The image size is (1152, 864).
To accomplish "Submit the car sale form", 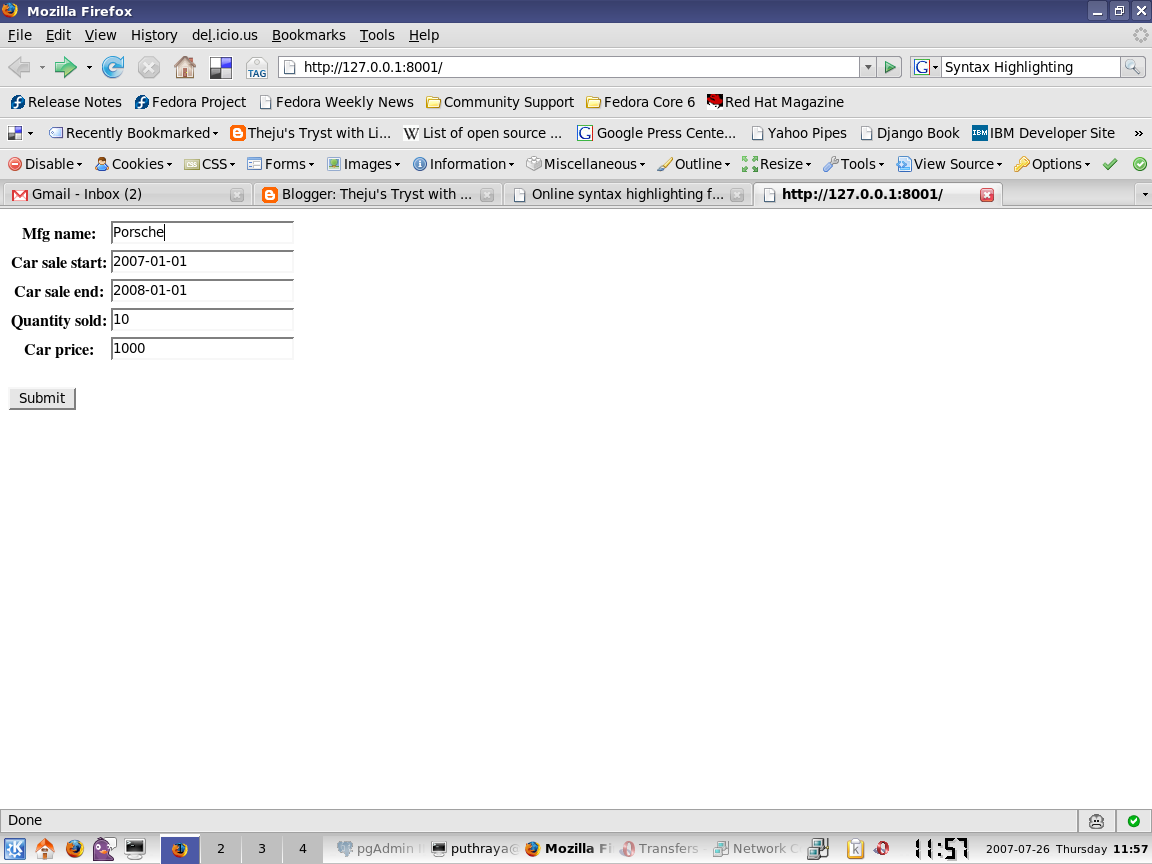I will [42, 398].
